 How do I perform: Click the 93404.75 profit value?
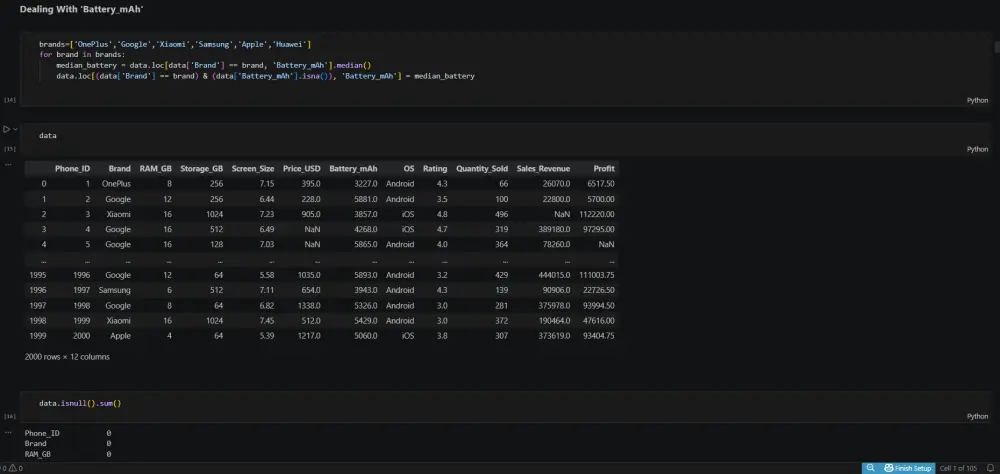(599, 336)
